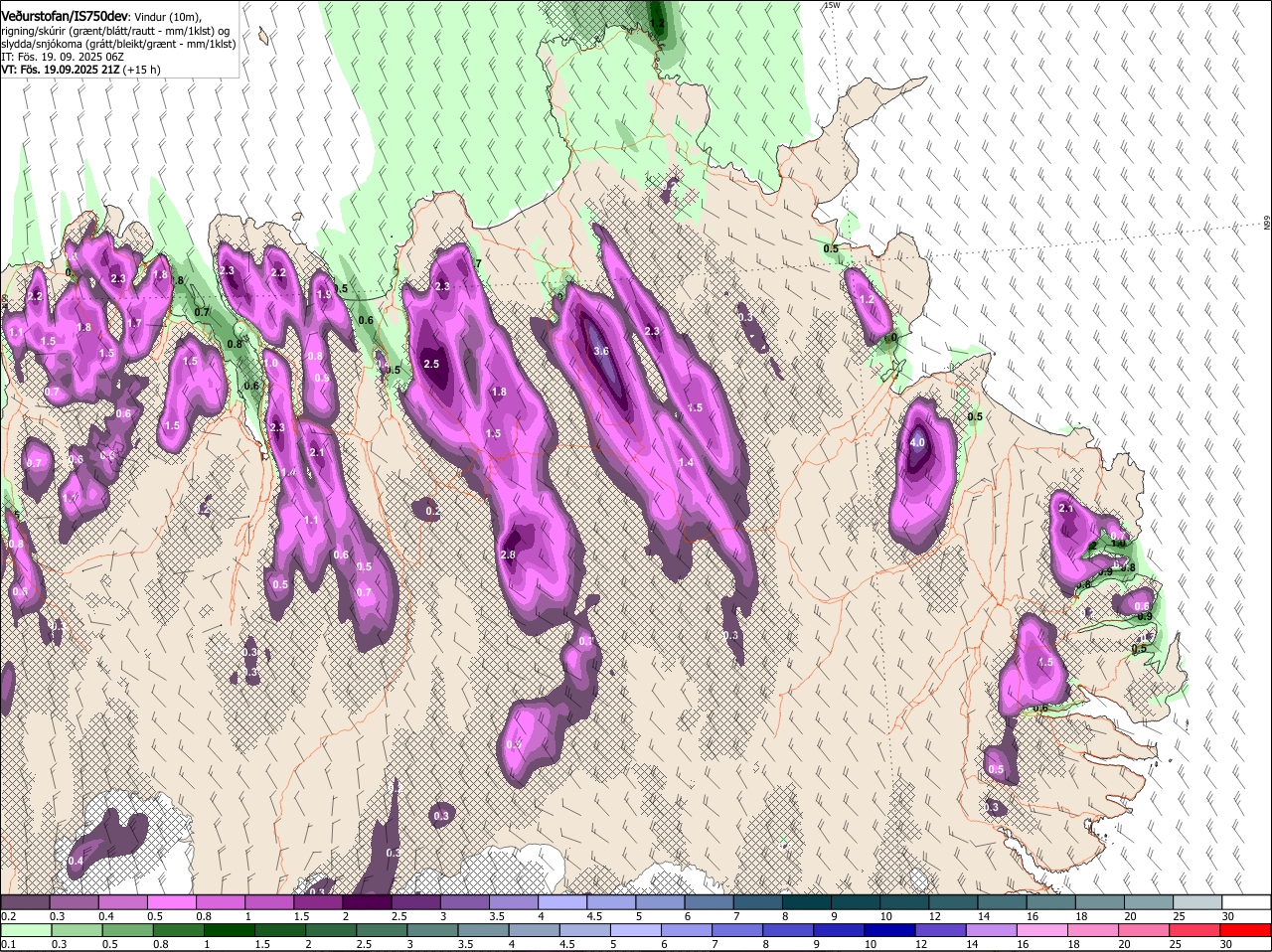This screenshot has height=952, width=1272.
Task: Select the upper legend swatch between 8 and 9
Action: point(807,902)
